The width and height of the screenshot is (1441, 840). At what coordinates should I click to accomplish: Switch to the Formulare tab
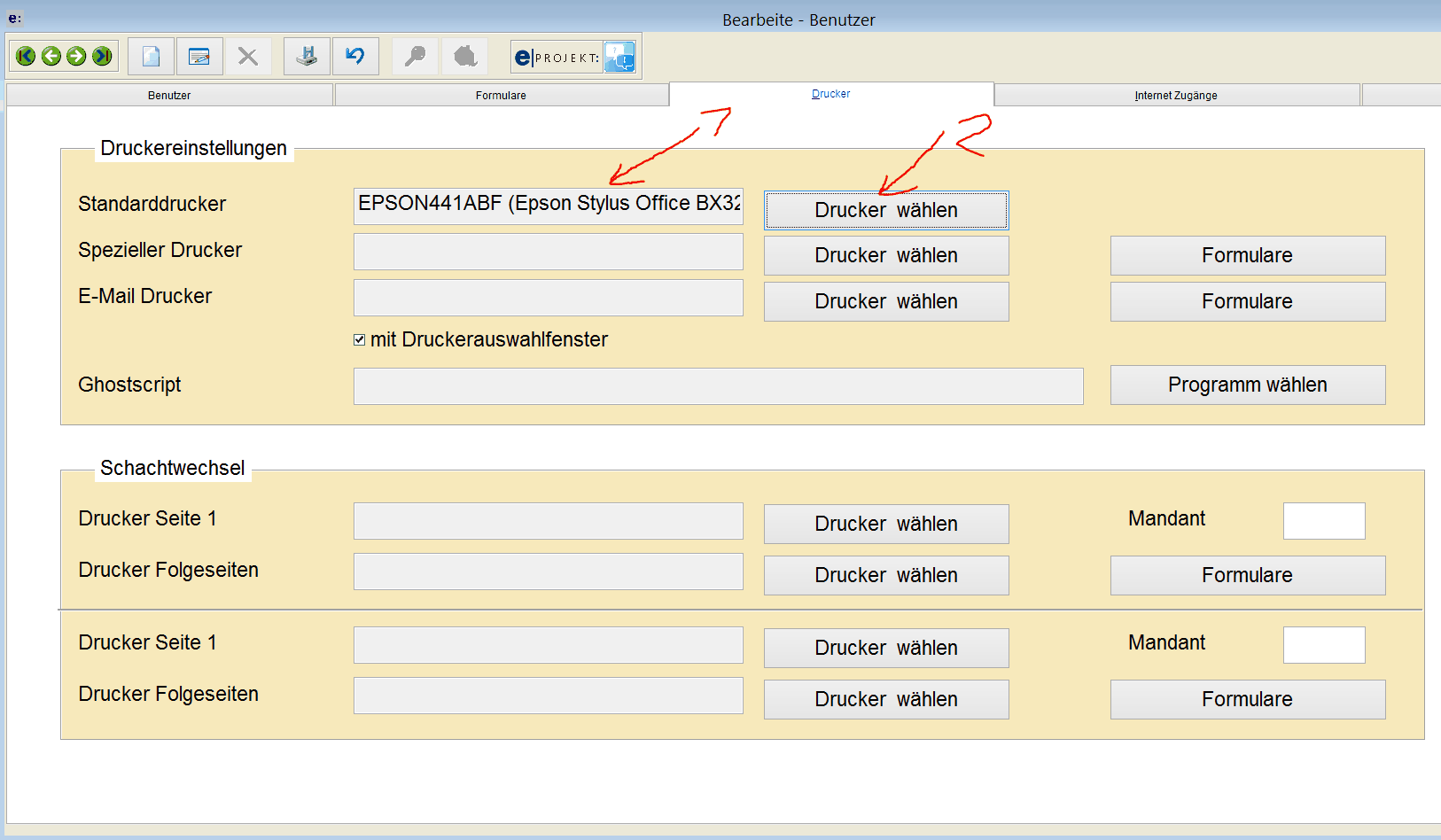(501, 95)
